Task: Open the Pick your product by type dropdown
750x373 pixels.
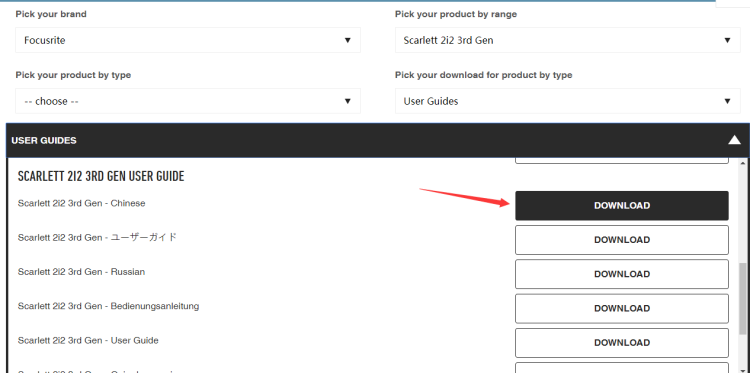Action: [x=188, y=101]
